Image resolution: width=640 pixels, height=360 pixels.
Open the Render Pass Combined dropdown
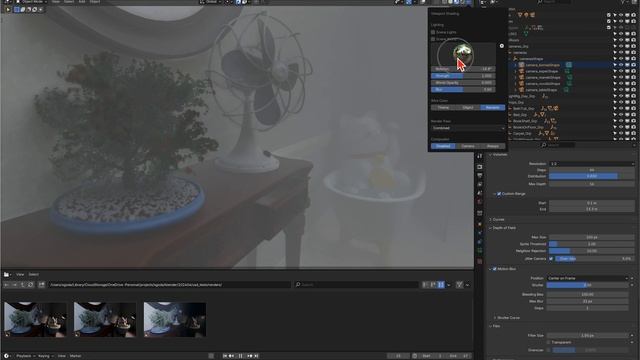[x=468, y=128]
